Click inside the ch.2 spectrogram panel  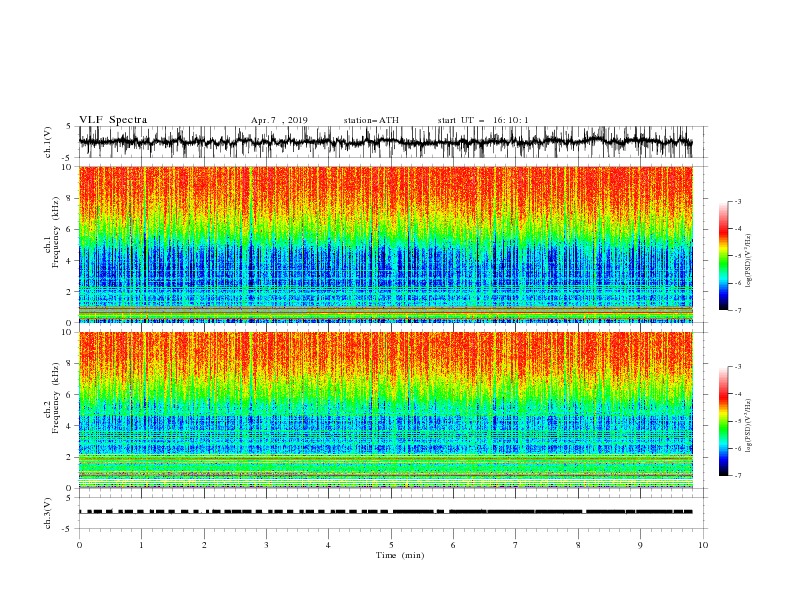coord(386,410)
